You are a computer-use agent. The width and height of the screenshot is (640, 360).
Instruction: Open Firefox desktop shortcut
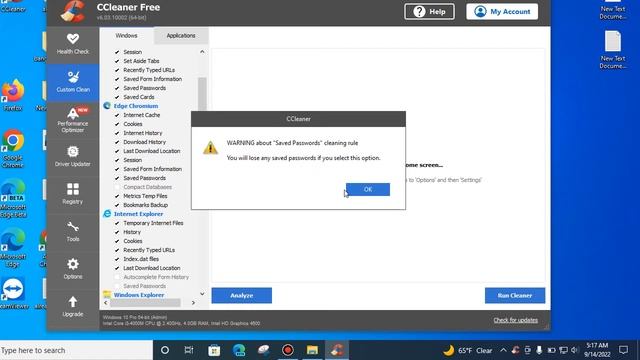13,95
